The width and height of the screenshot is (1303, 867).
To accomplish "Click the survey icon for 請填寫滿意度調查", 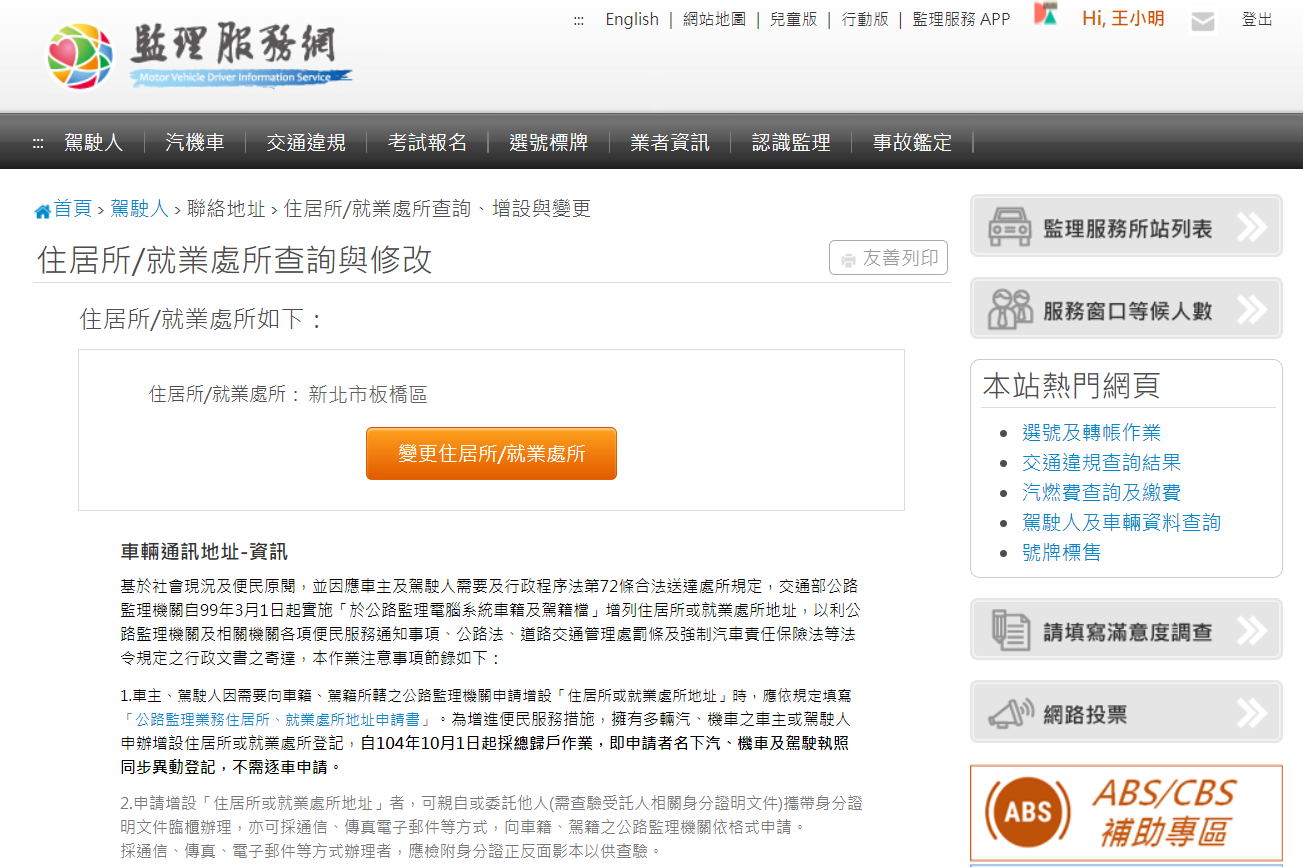I will click(x=1009, y=630).
